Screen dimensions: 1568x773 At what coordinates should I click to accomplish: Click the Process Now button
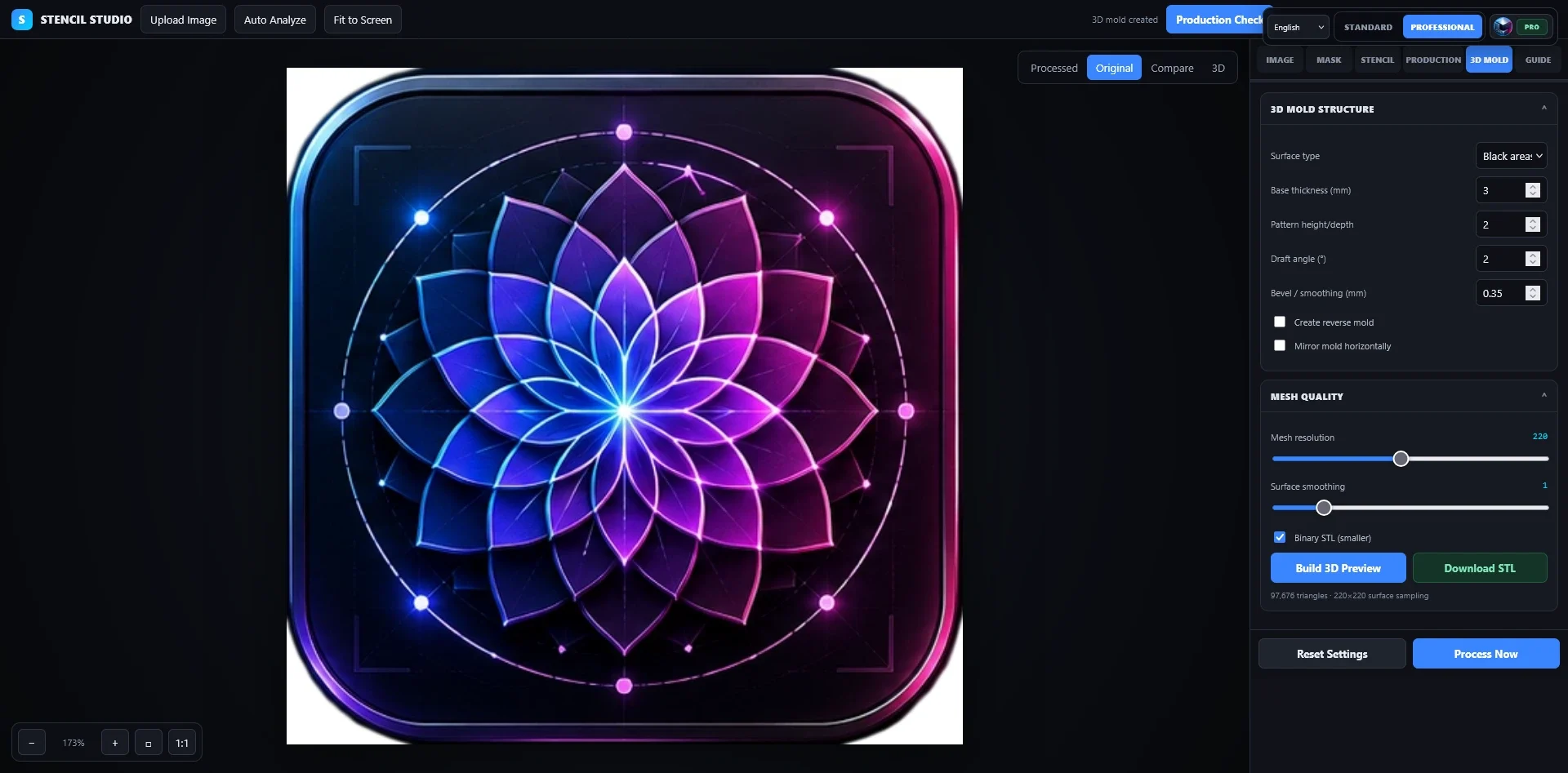[1486, 654]
